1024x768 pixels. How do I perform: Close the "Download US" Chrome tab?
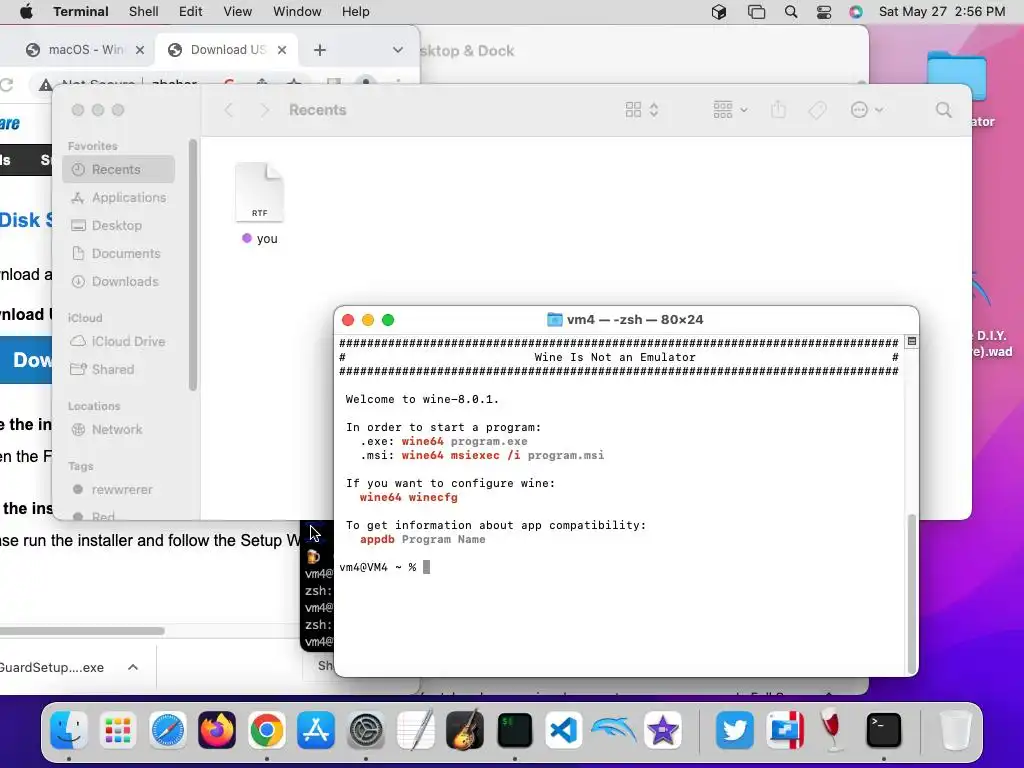click(x=282, y=50)
